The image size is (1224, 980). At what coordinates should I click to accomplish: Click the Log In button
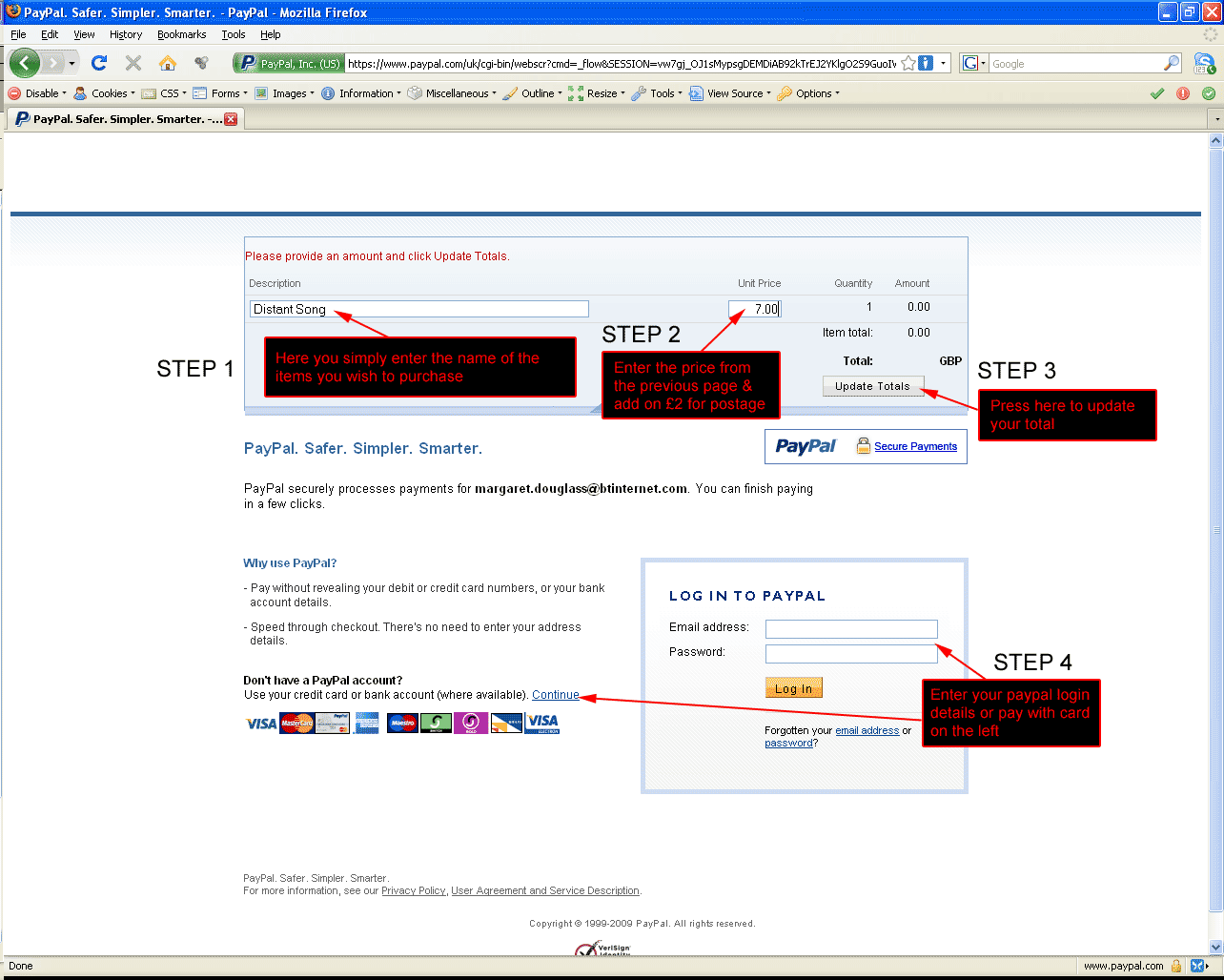(794, 688)
